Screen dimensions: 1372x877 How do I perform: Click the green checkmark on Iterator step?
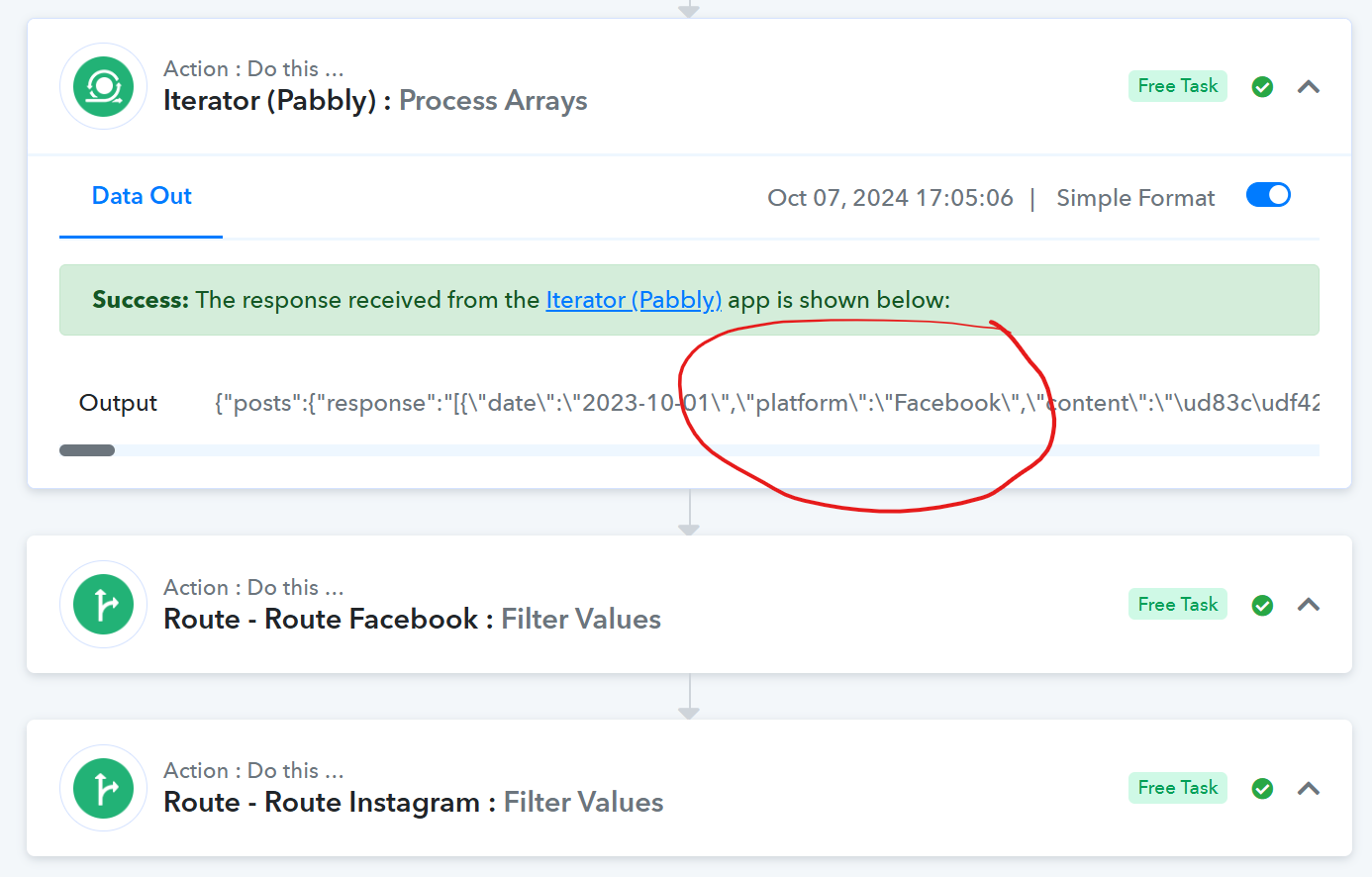[x=1262, y=87]
